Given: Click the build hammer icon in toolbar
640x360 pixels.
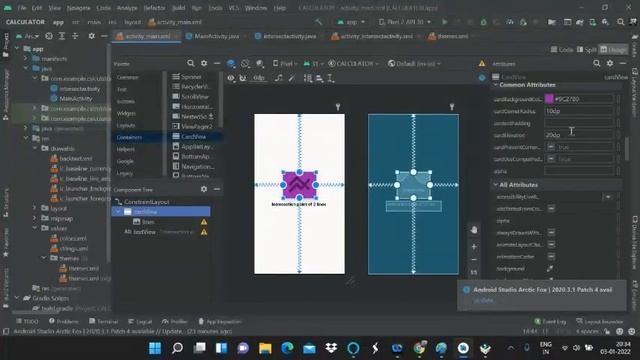Looking at the screenshot, I should [x=318, y=22].
